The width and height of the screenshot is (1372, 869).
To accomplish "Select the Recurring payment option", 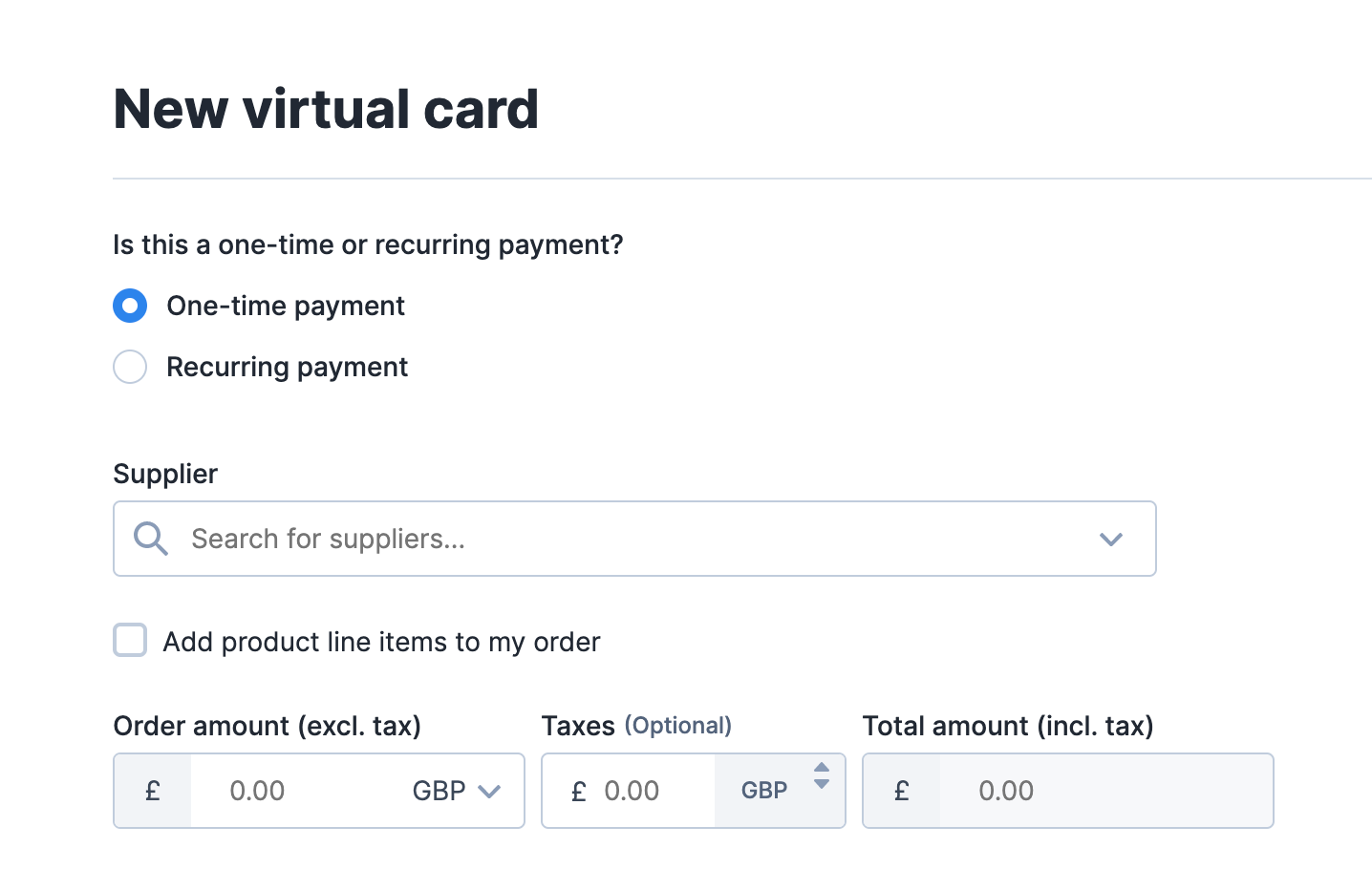I will point(130,367).
